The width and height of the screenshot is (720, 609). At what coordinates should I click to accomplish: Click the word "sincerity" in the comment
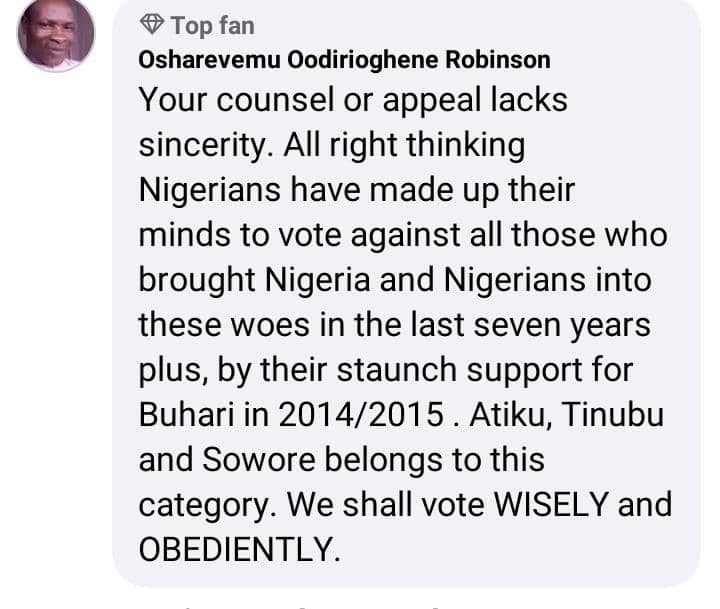click(196, 145)
